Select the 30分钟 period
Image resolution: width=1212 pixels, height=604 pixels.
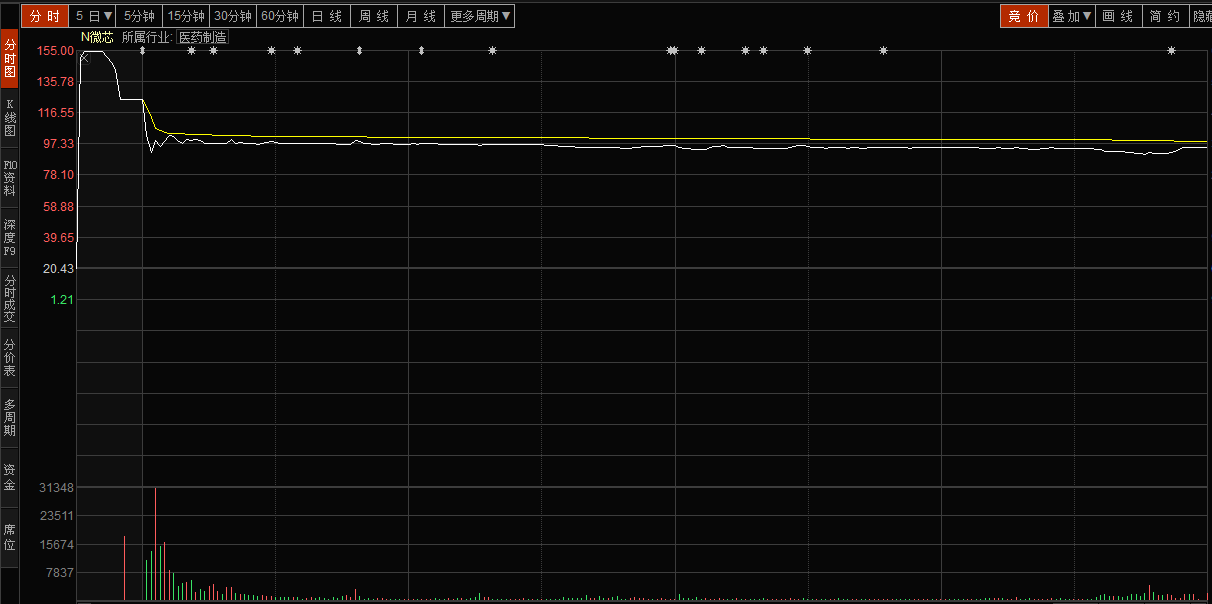coord(233,16)
